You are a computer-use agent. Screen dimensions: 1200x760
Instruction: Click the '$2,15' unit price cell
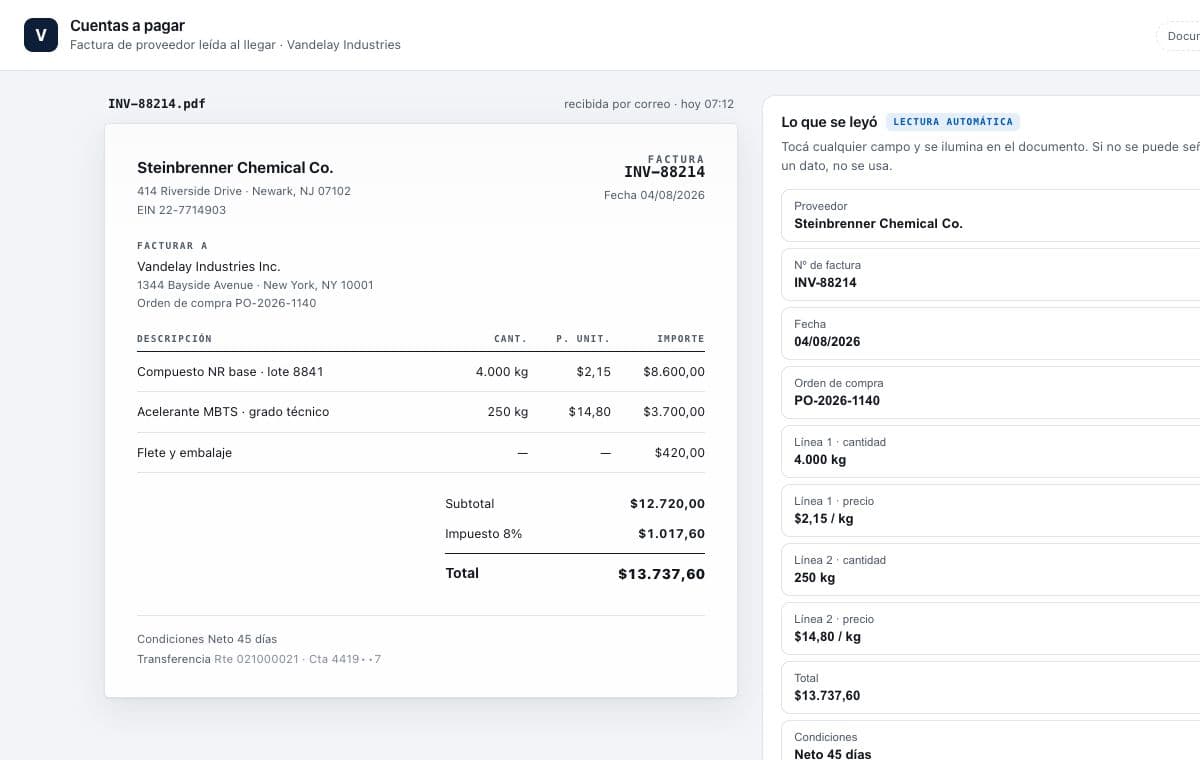[x=593, y=372]
